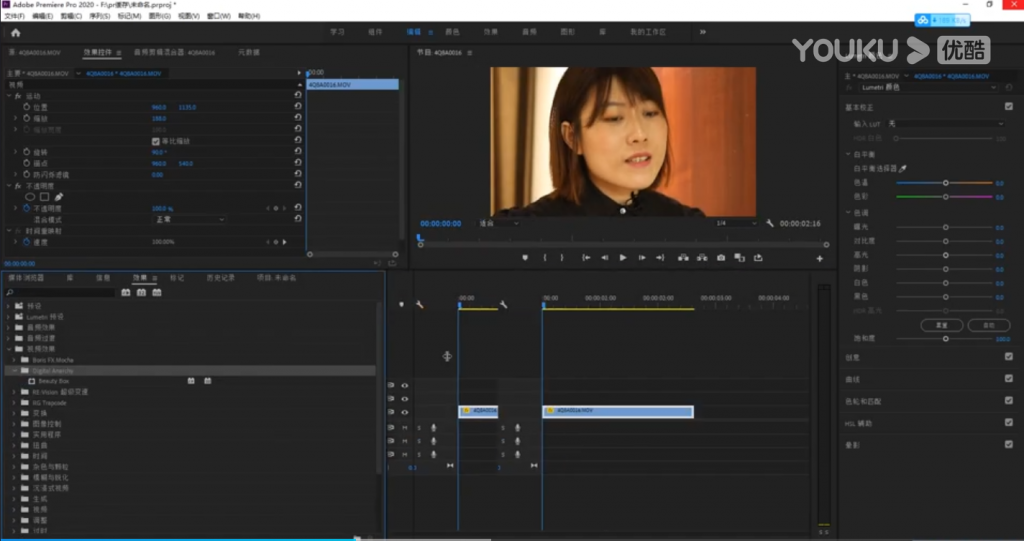Open Program monitor wrench settings
The height and width of the screenshot is (541, 1024).
(x=769, y=223)
